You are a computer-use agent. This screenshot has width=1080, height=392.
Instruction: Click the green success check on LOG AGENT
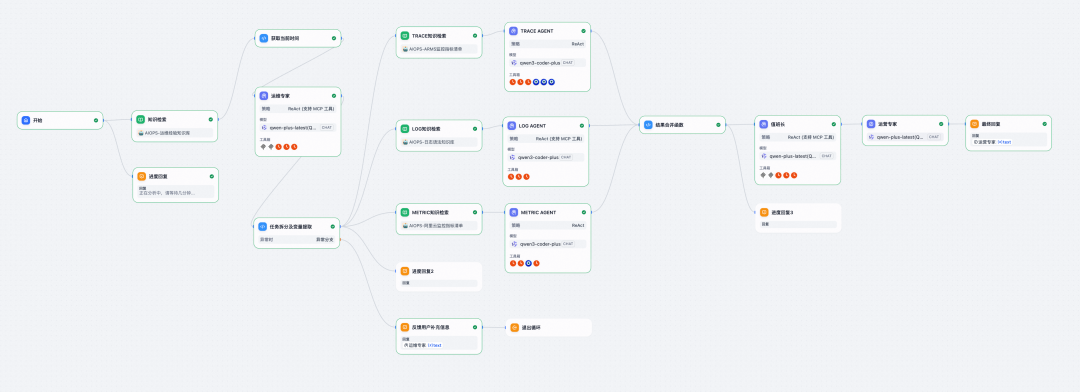(x=581, y=125)
